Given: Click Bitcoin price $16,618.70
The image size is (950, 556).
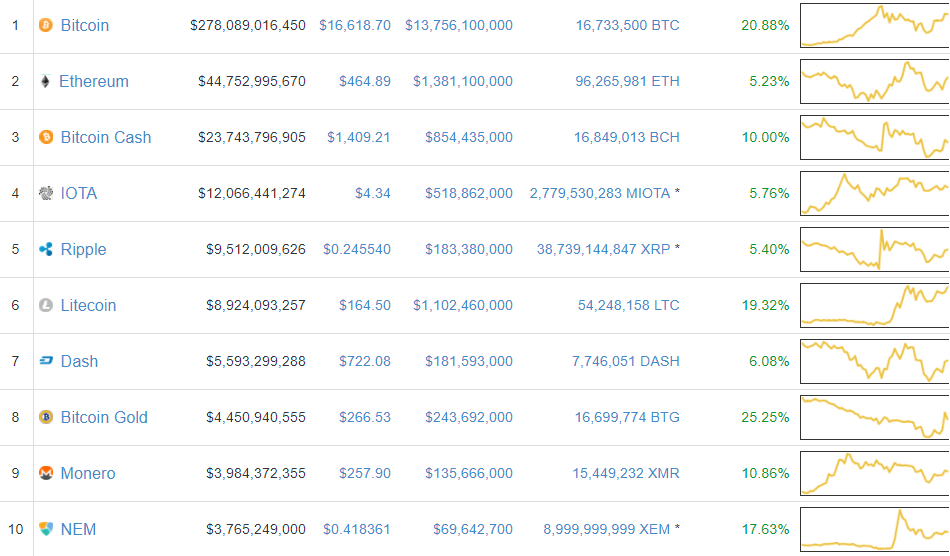Looking at the screenshot, I should click(355, 25).
